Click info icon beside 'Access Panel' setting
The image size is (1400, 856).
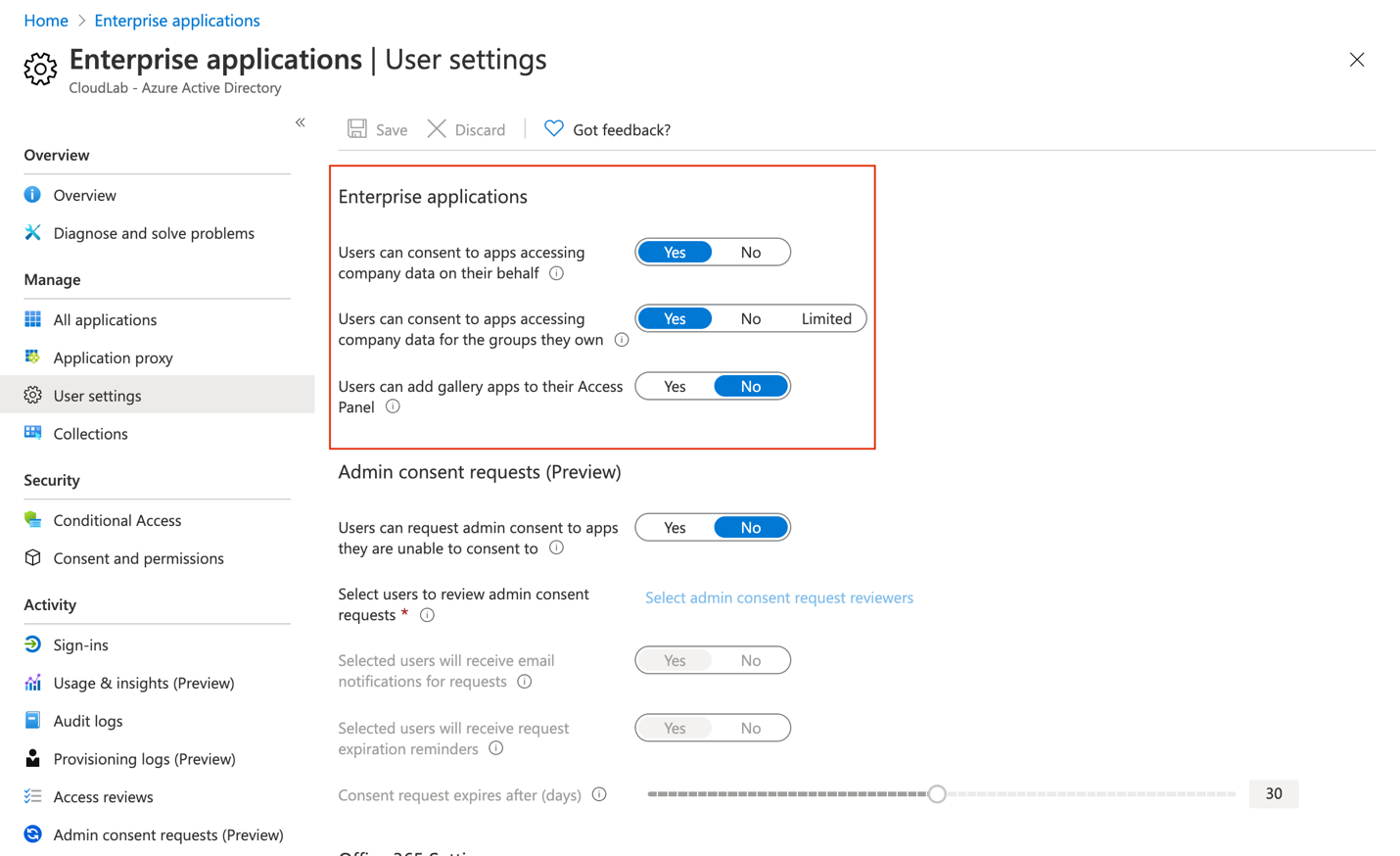[x=393, y=406]
